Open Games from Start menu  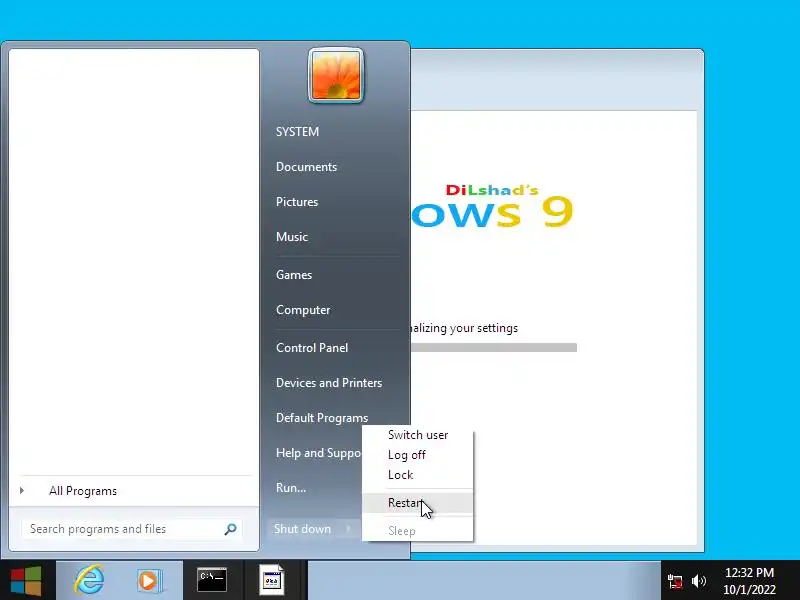click(294, 274)
